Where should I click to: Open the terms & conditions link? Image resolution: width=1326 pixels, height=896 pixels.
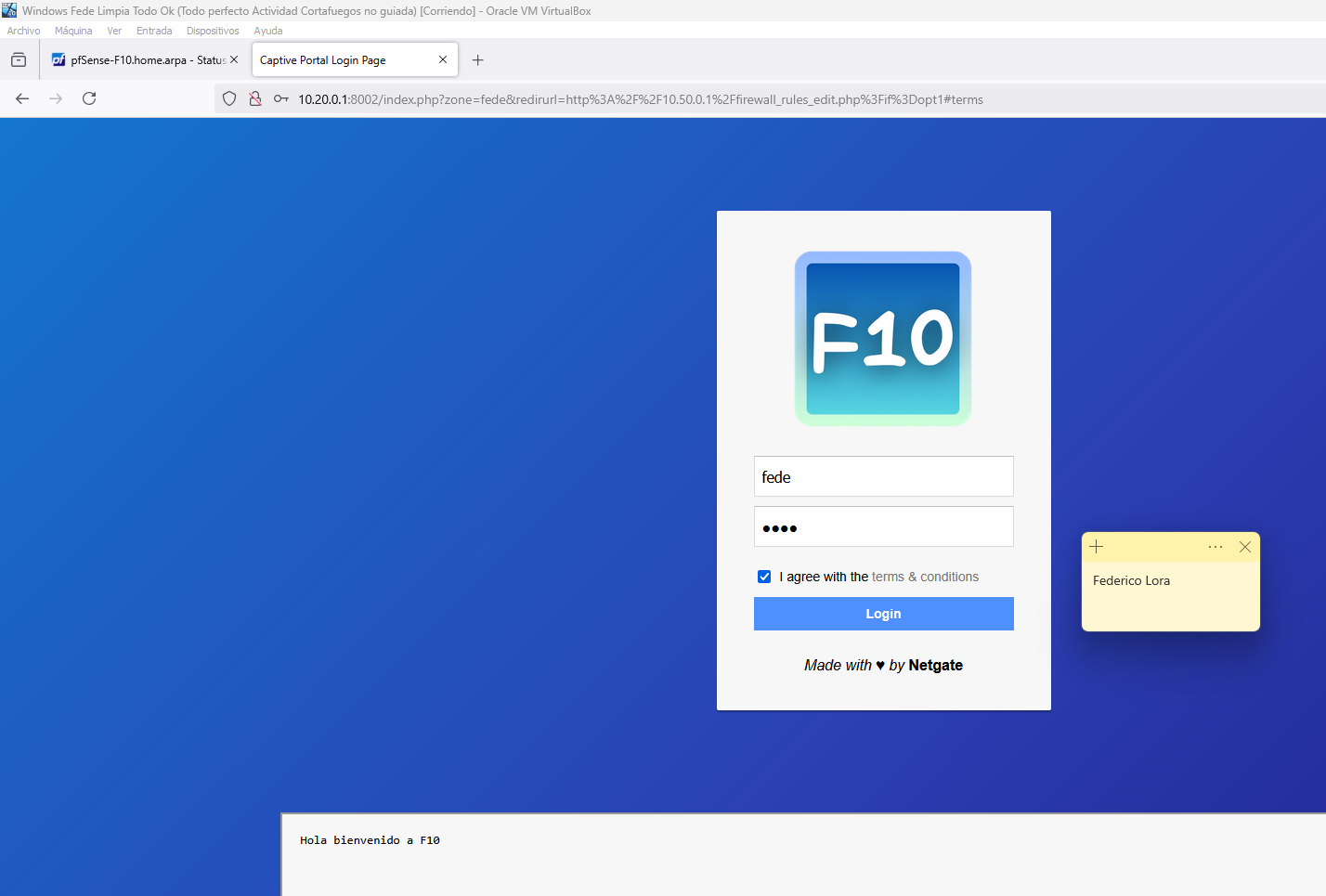click(x=925, y=577)
